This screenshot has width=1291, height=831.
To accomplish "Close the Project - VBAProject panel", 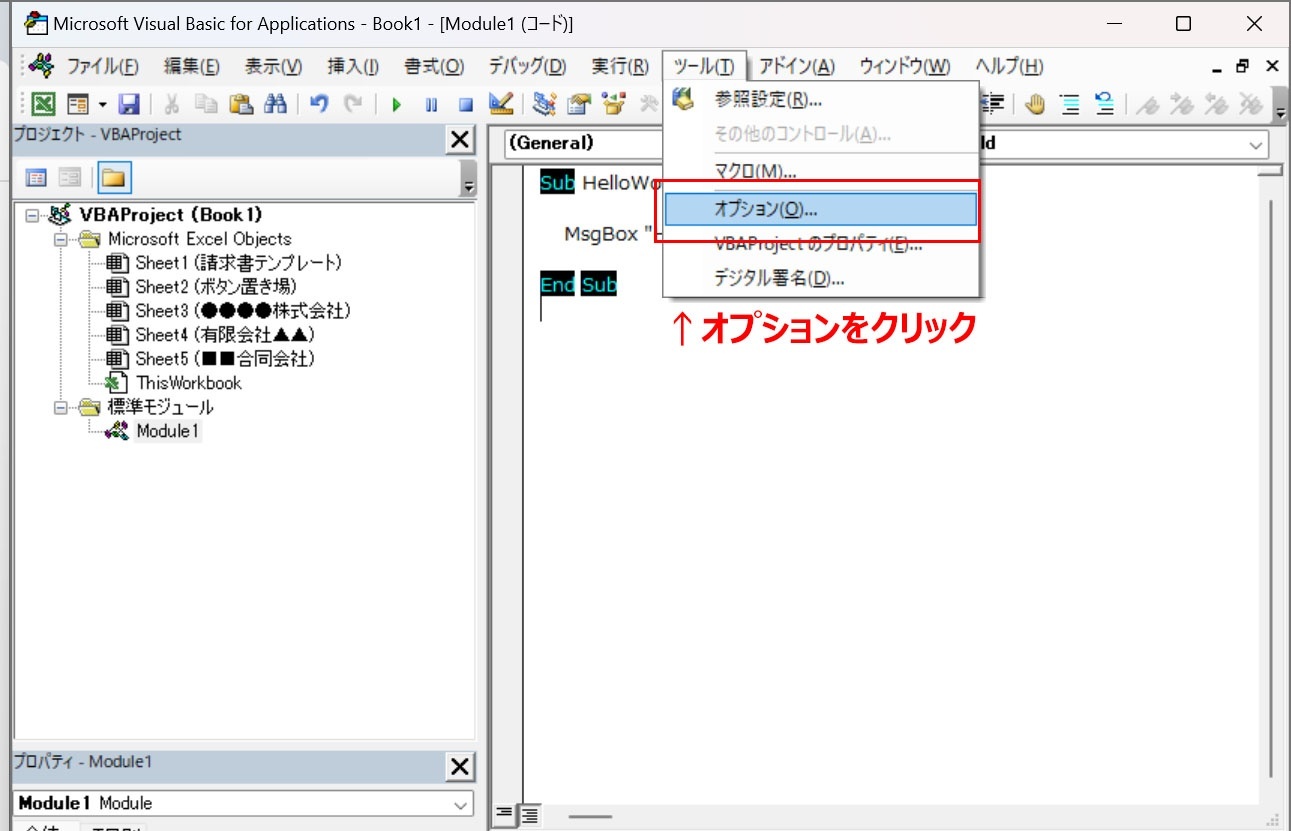I will point(460,140).
